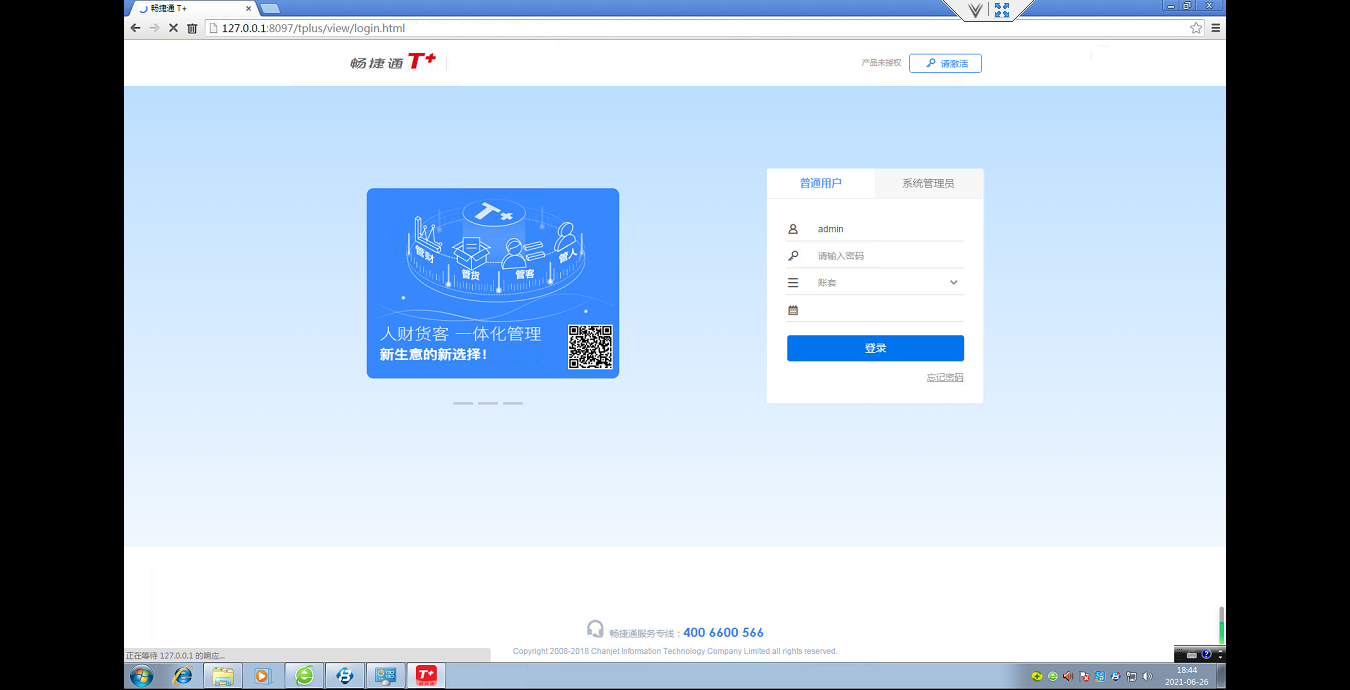This screenshot has height=690, width=1350.
Task: Focus the username field containing admin
Action: pos(889,229)
